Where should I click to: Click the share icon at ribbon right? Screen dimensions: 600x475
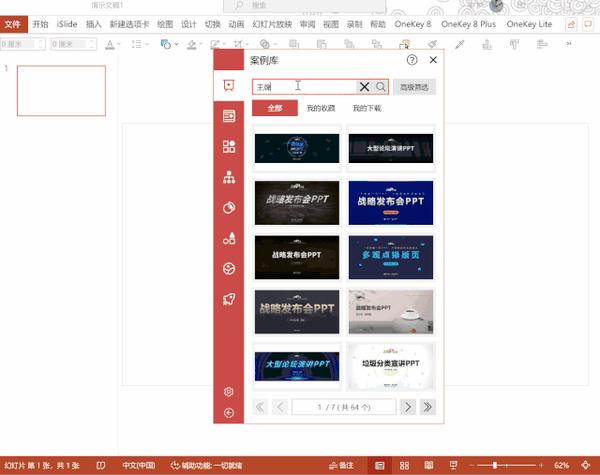click(571, 24)
